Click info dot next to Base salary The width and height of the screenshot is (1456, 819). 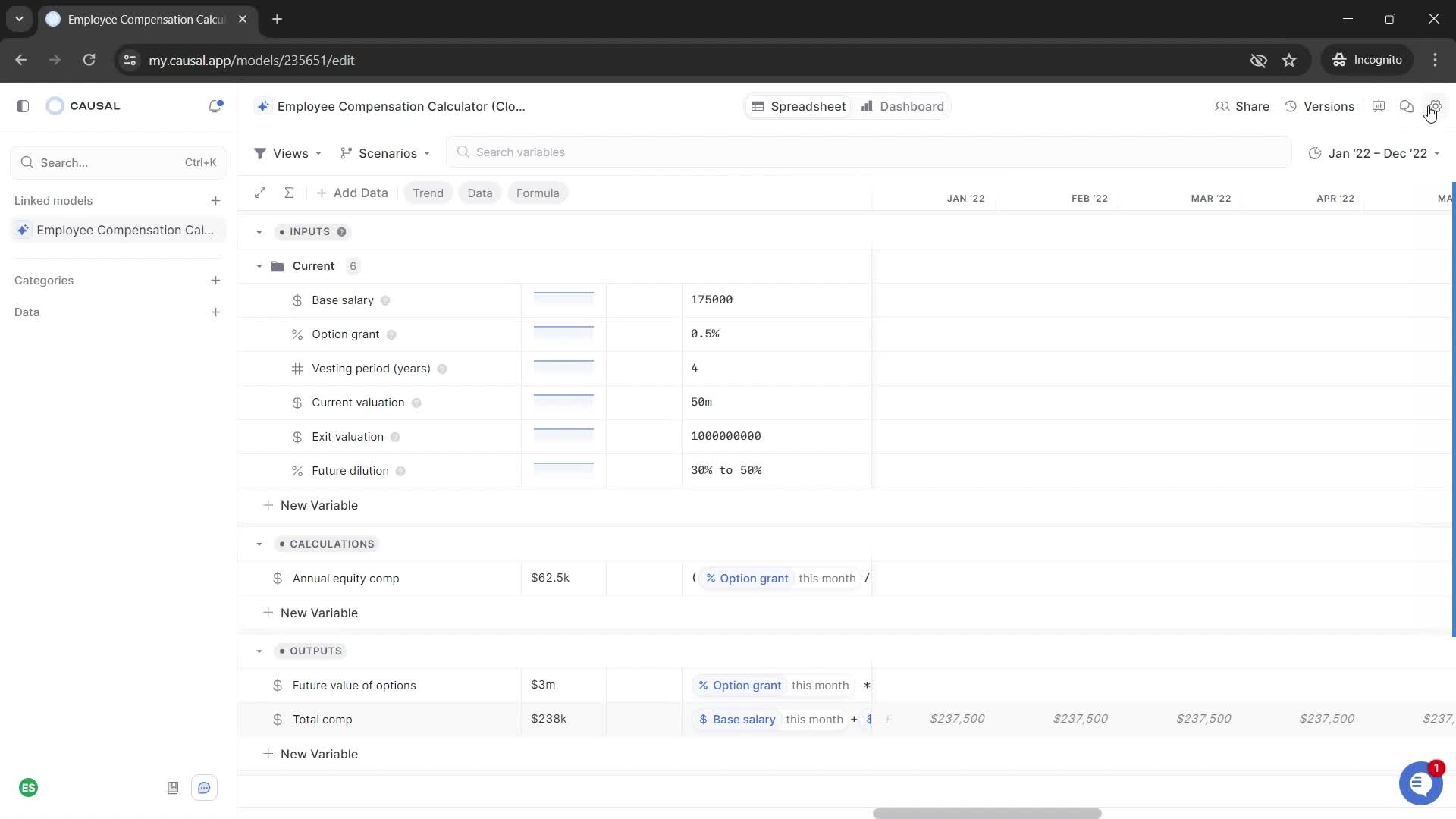click(385, 300)
